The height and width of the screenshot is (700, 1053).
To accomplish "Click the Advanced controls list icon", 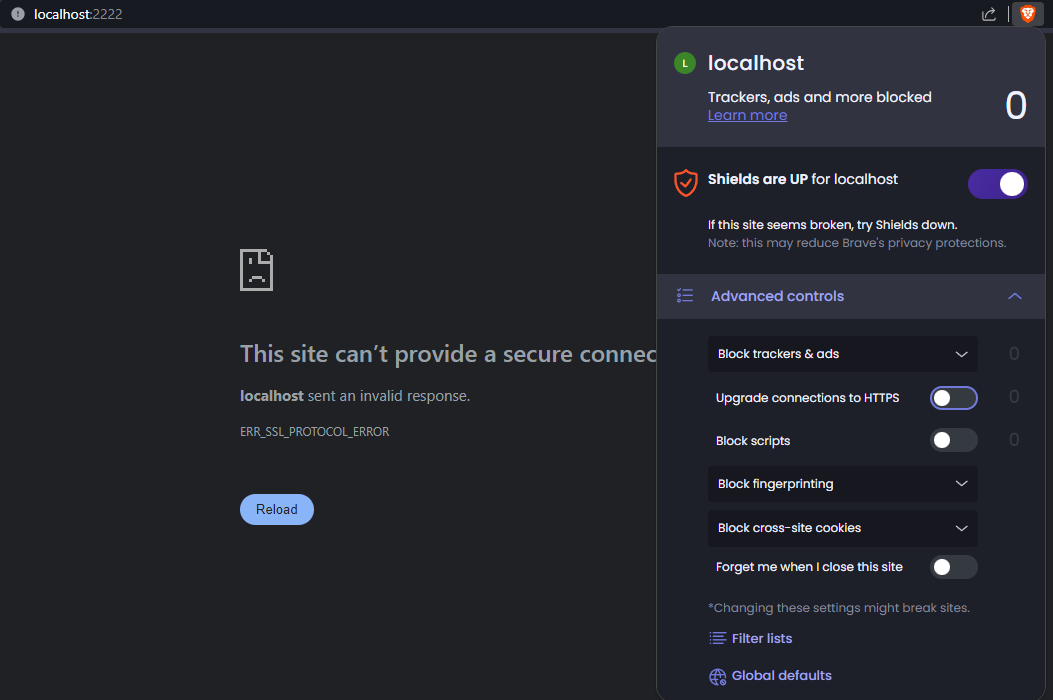I will (685, 296).
